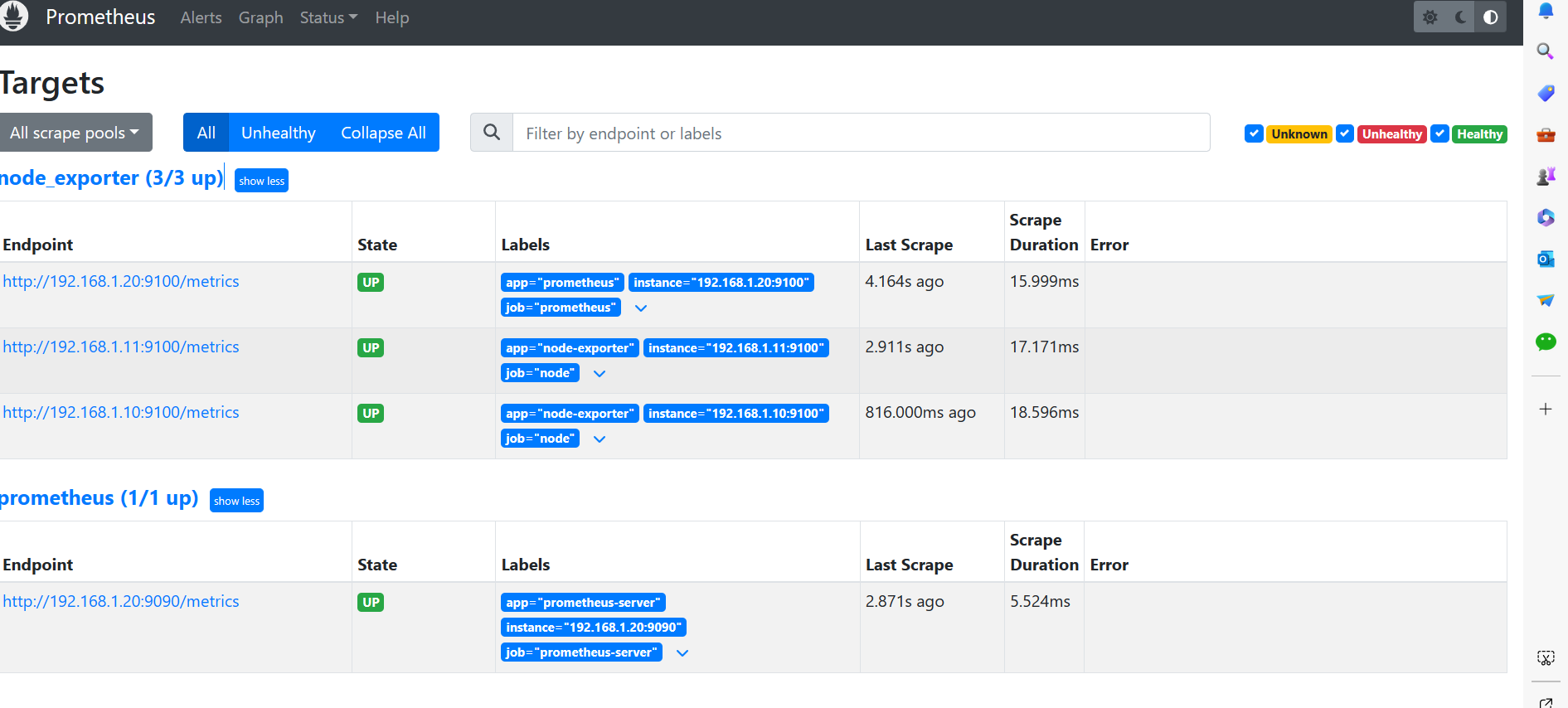Click the instance="192.168.1.11:9100" label badge
Image resolution: width=1568 pixels, height=708 pixels.
736,348
